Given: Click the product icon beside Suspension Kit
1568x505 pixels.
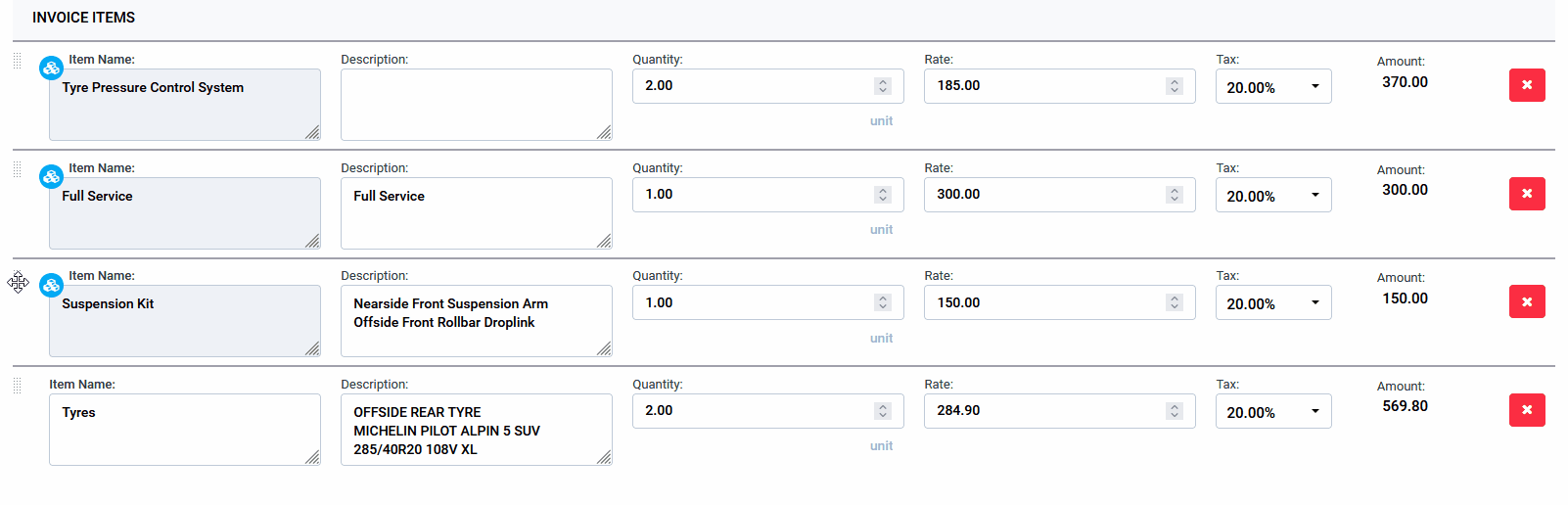Looking at the screenshot, I should 51,285.
